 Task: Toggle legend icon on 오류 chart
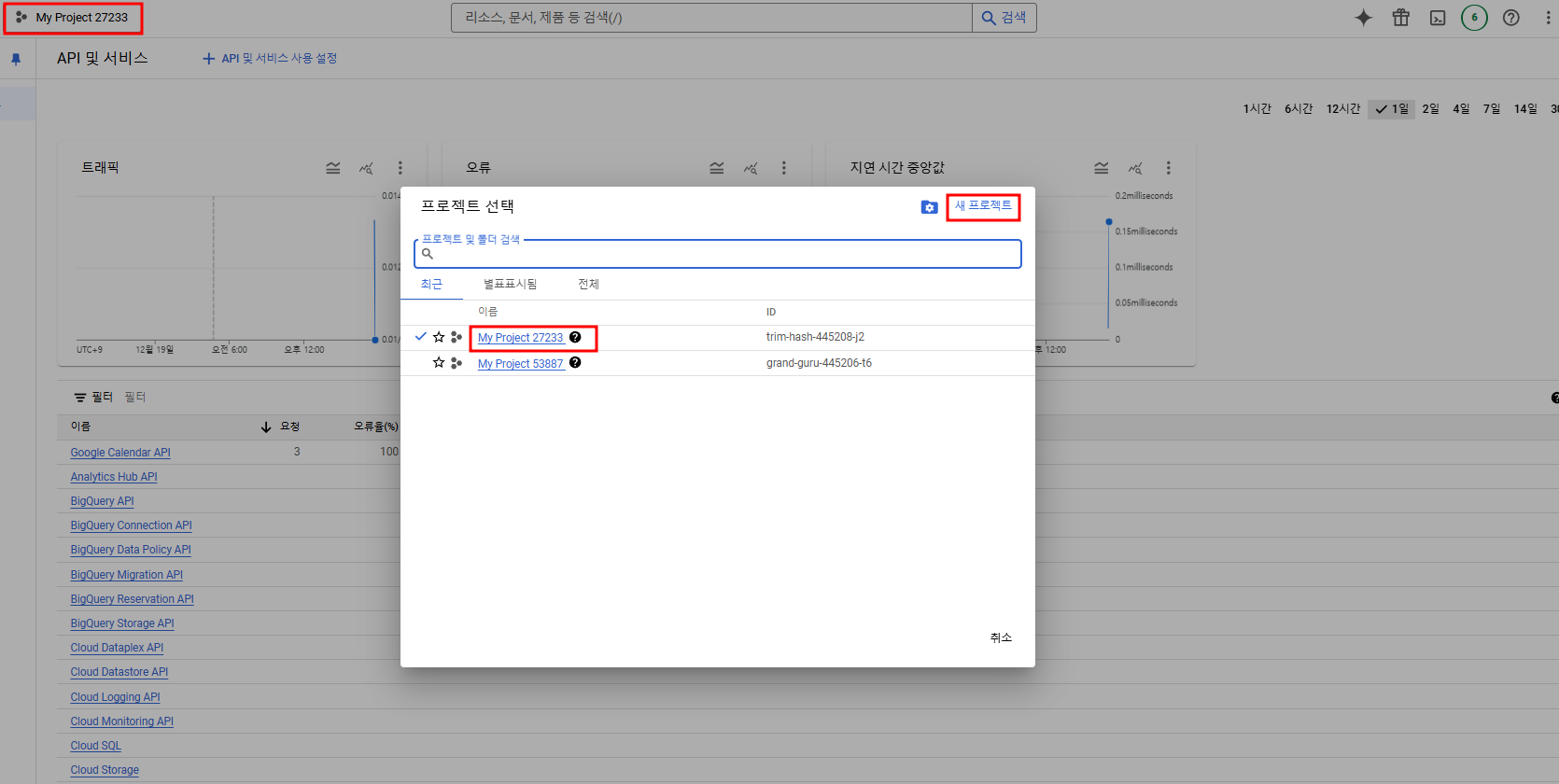coord(717,168)
